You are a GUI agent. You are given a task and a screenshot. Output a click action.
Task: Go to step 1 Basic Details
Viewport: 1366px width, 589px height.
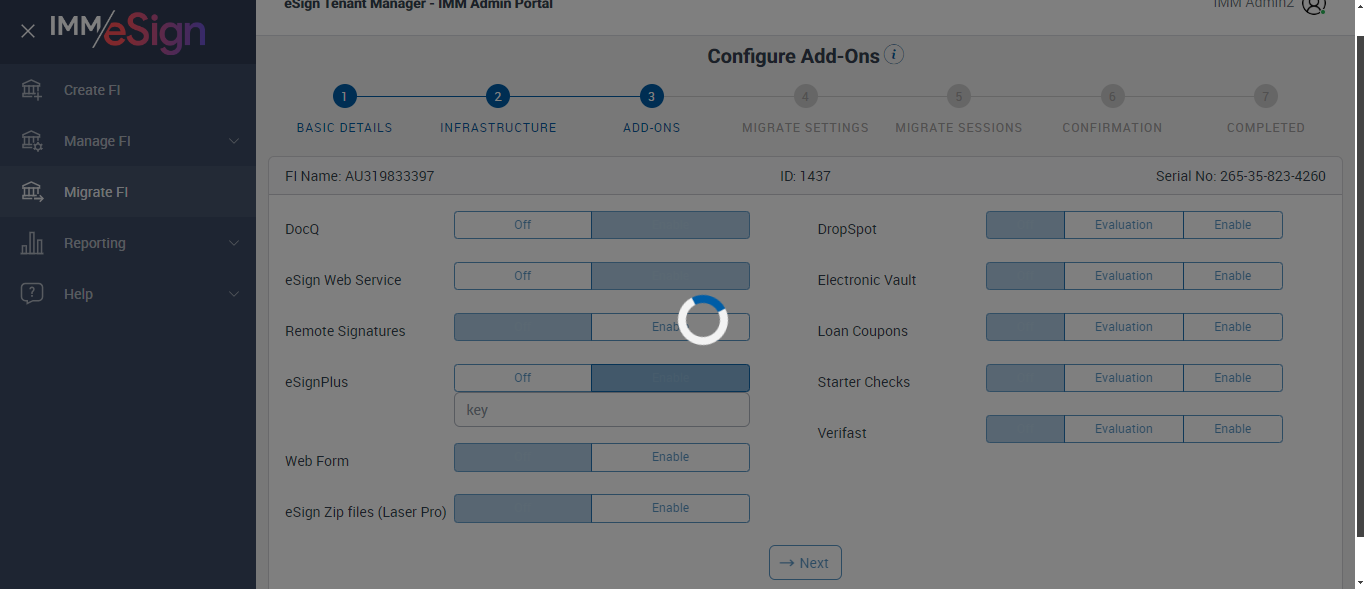344,97
